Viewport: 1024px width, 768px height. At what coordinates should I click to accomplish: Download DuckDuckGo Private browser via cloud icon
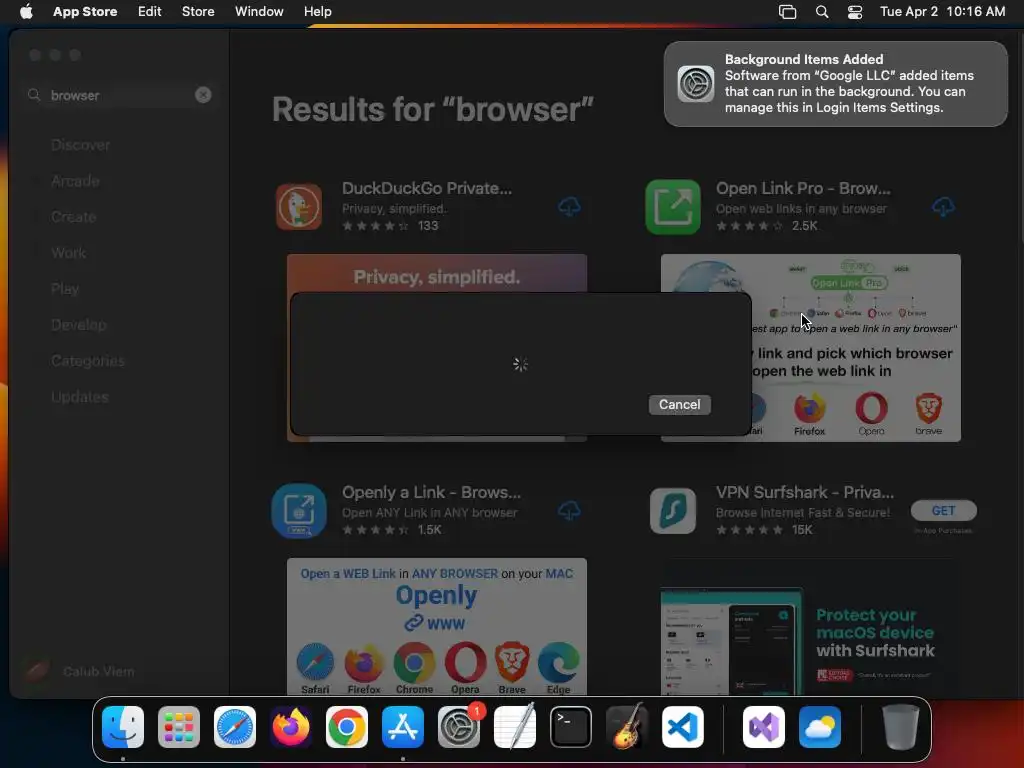click(569, 207)
